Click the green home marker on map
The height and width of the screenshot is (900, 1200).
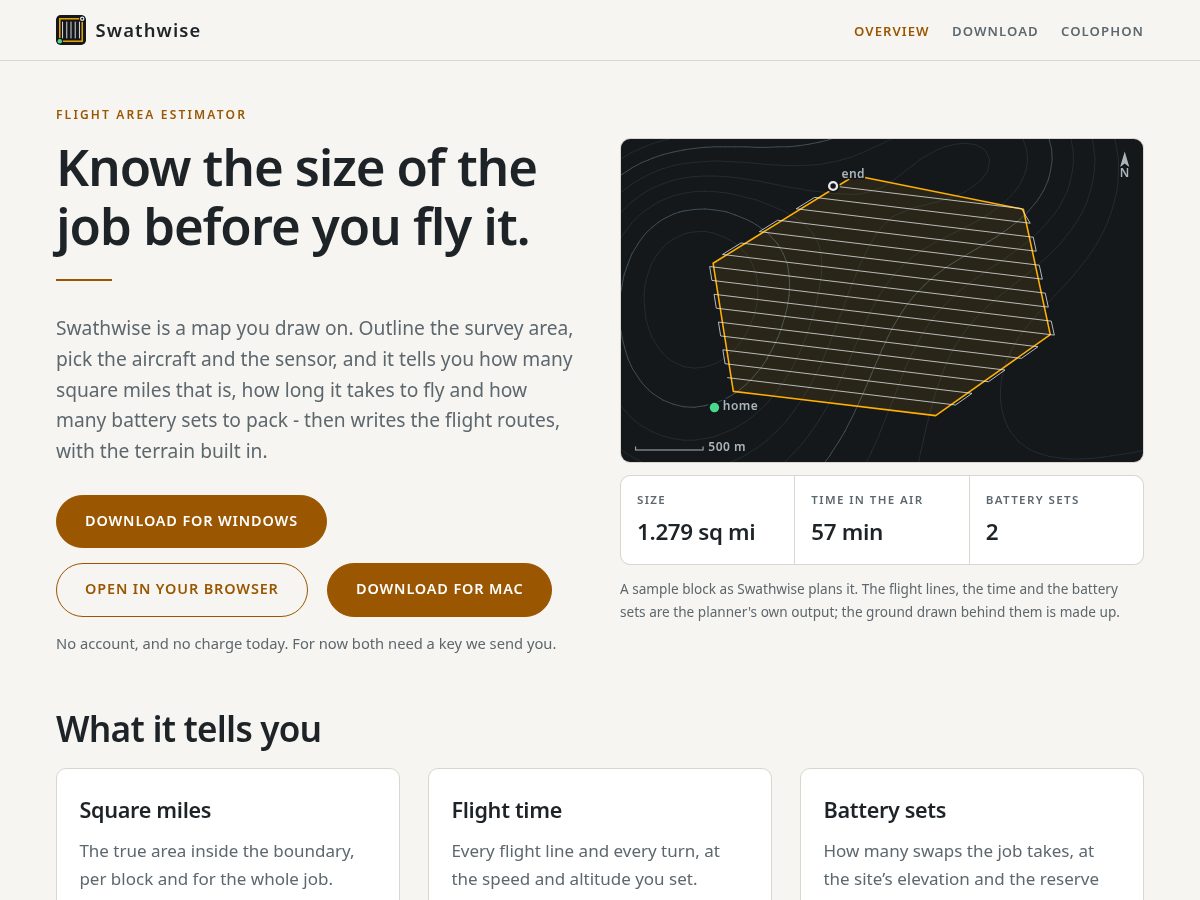click(714, 407)
